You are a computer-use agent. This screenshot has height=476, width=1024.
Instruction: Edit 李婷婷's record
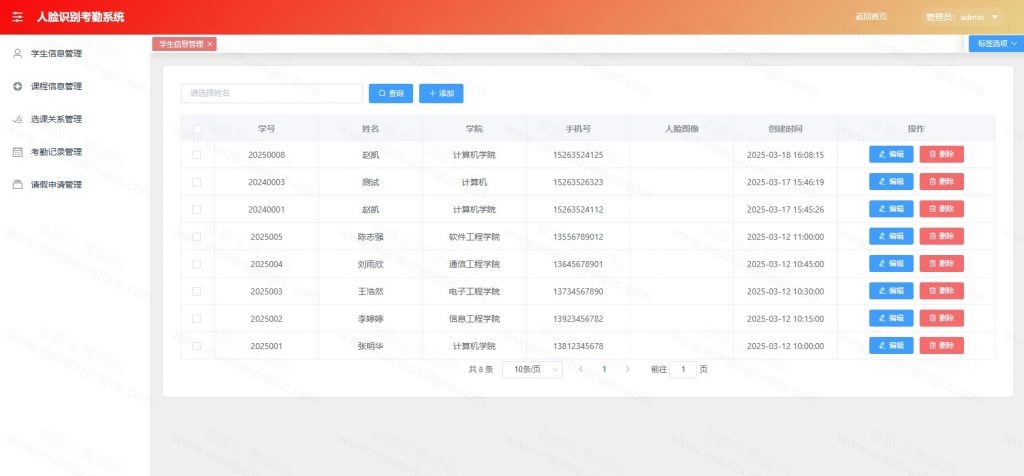click(x=891, y=318)
